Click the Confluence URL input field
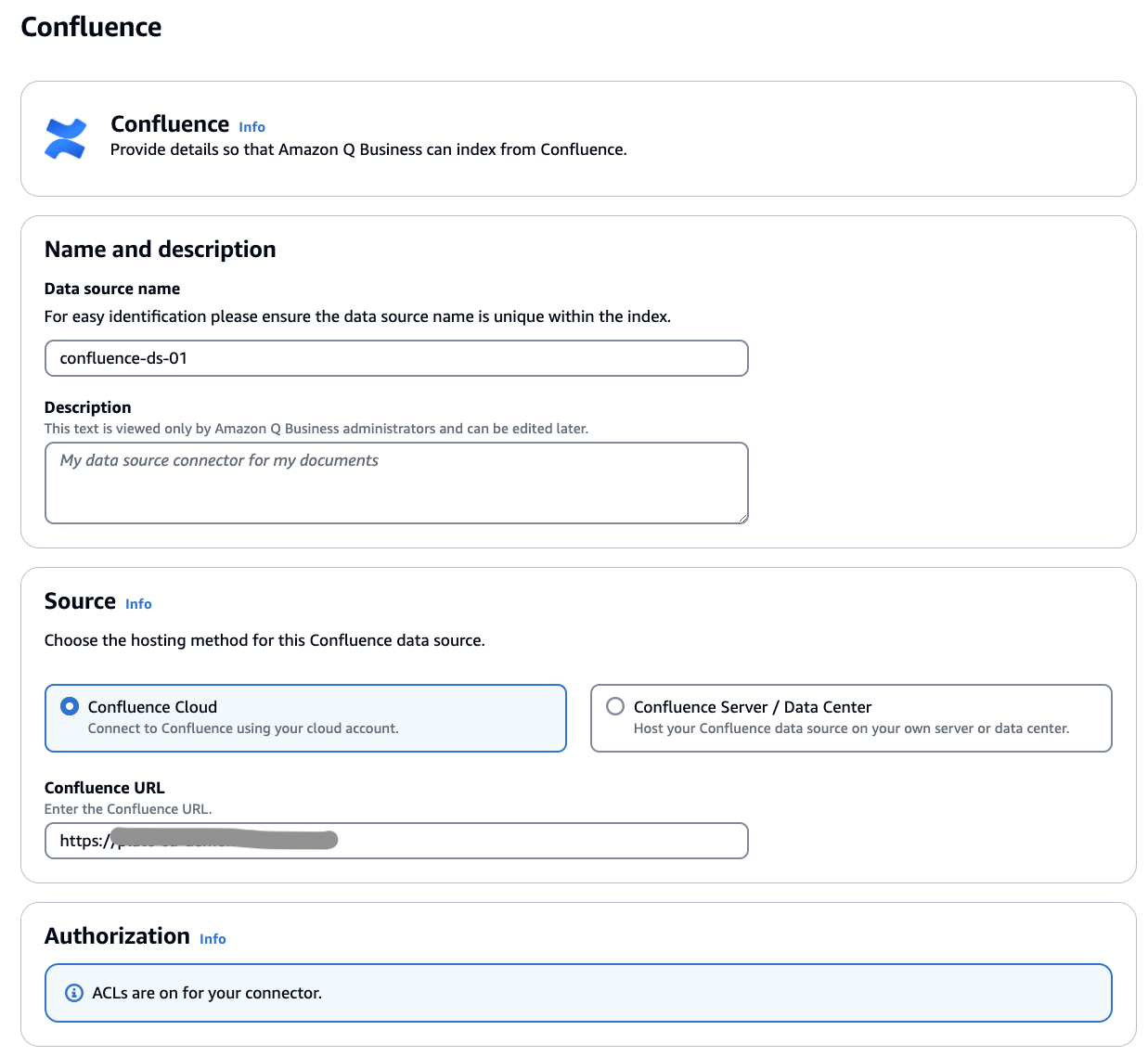The height and width of the screenshot is (1056, 1148). pyautogui.click(x=538, y=841)
